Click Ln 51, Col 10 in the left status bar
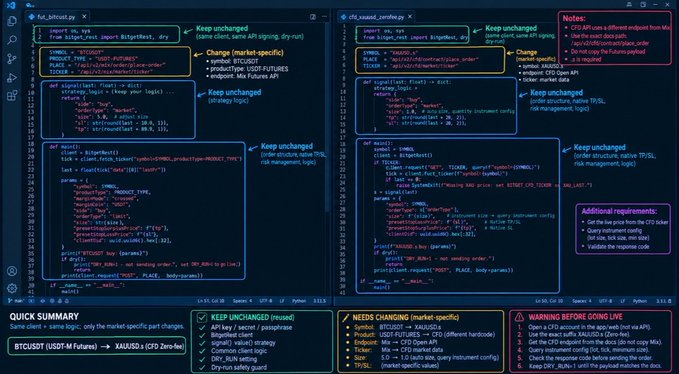This screenshot has height=374, width=679. click(x=211, y=301)
